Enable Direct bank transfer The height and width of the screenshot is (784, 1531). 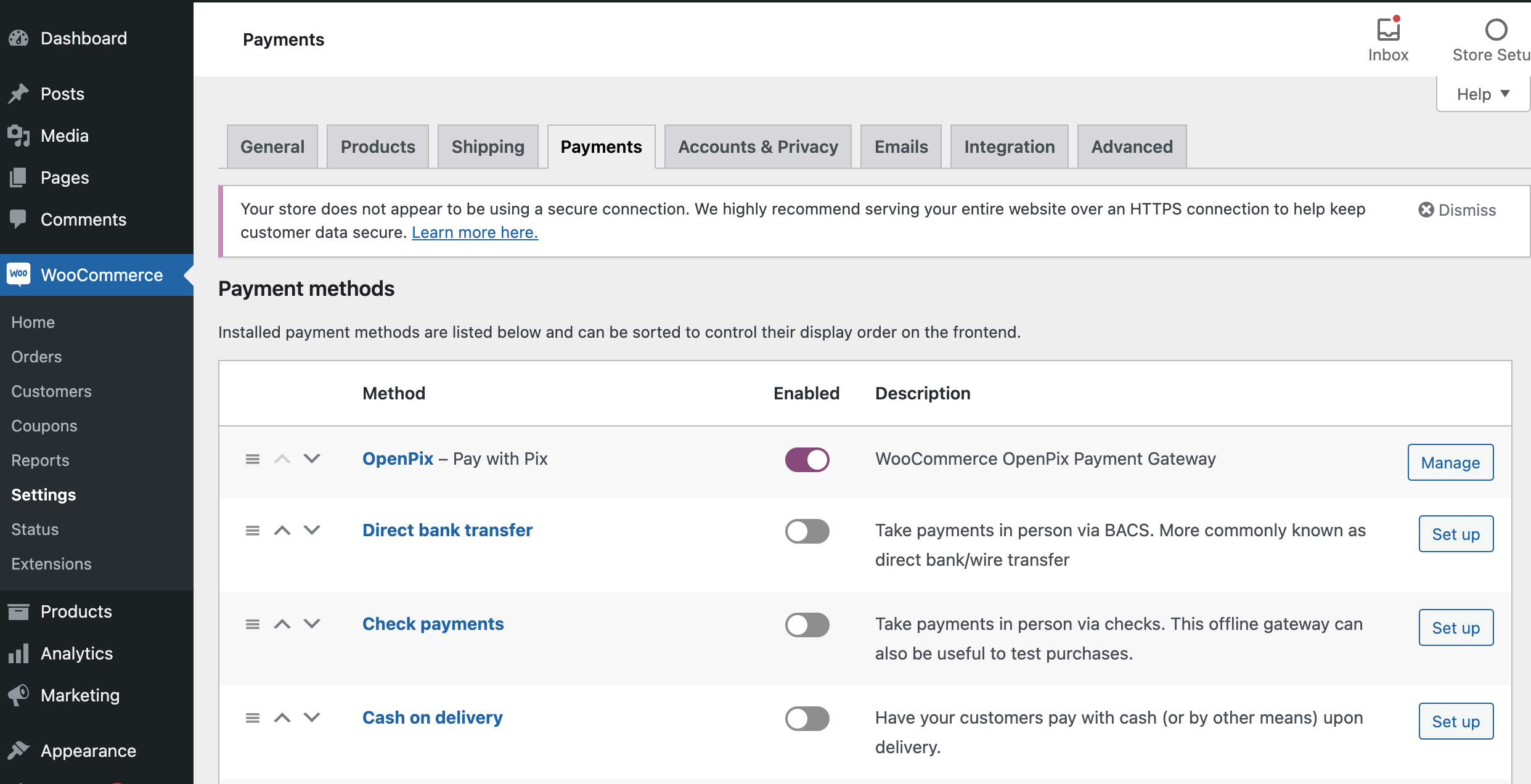[807, 531]
